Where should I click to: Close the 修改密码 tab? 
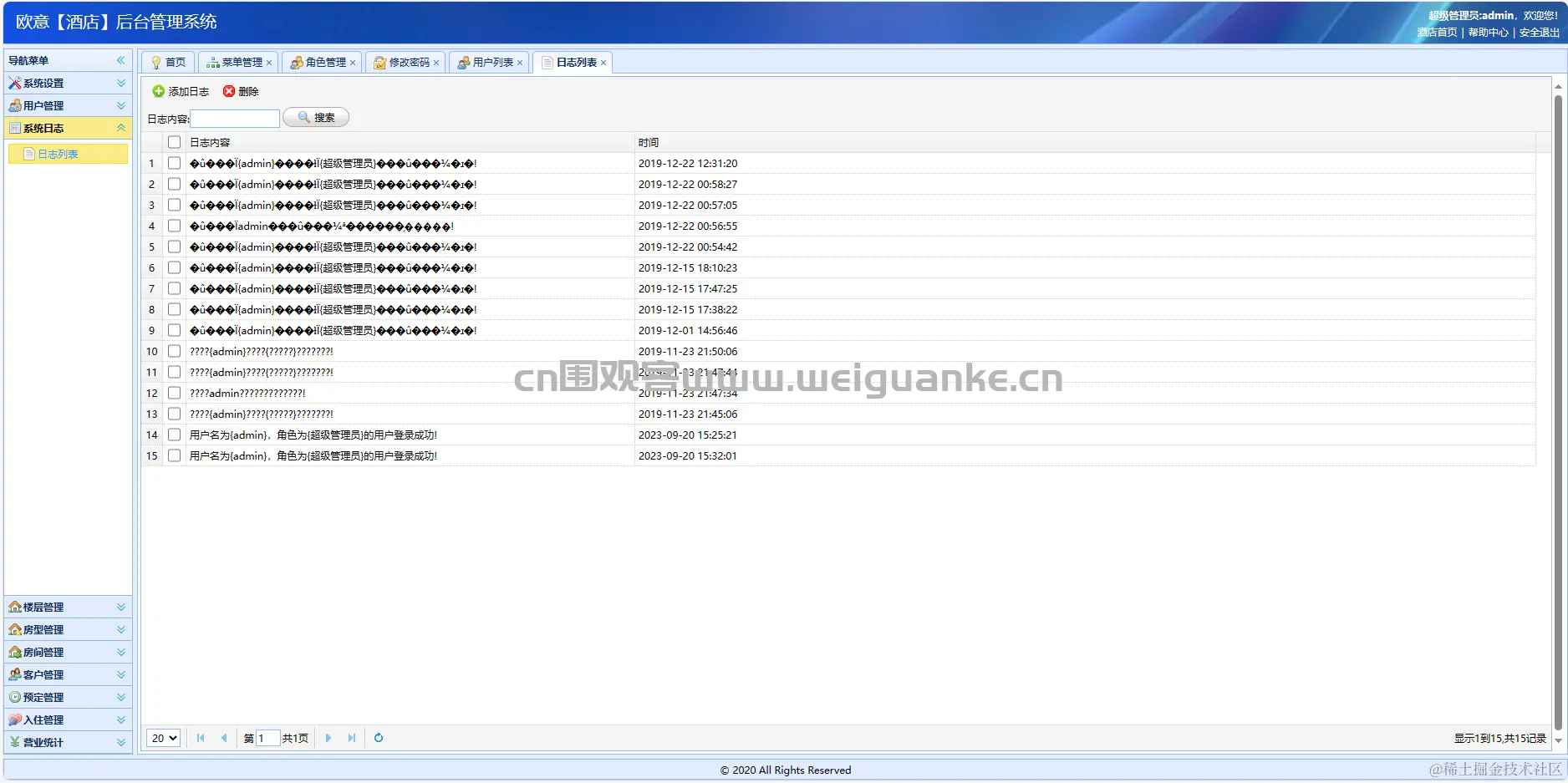point(436,63)
